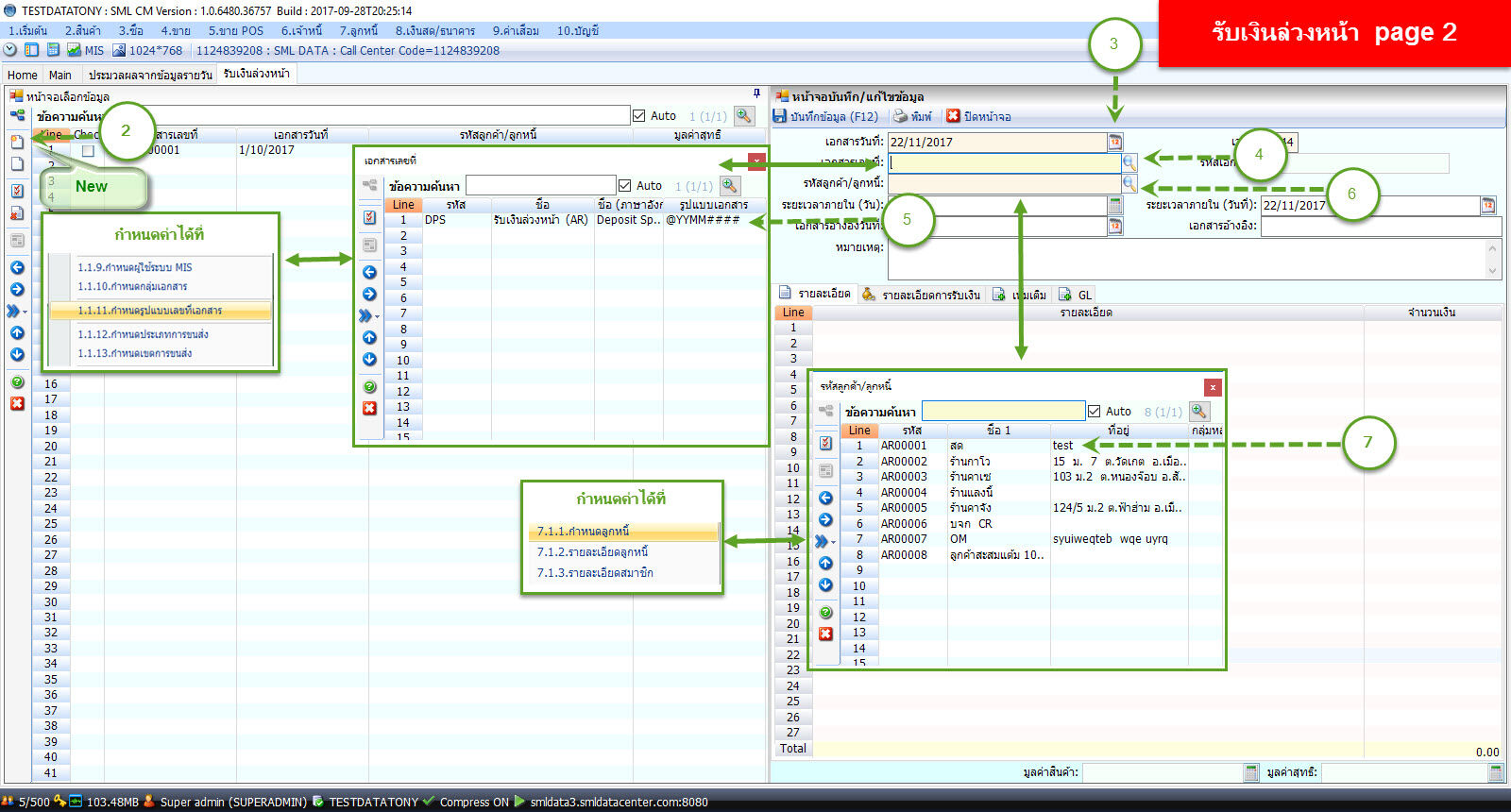Click the pin icon on the selection panel header
The image size is (1511, 812).
click(x=756, y=93)
